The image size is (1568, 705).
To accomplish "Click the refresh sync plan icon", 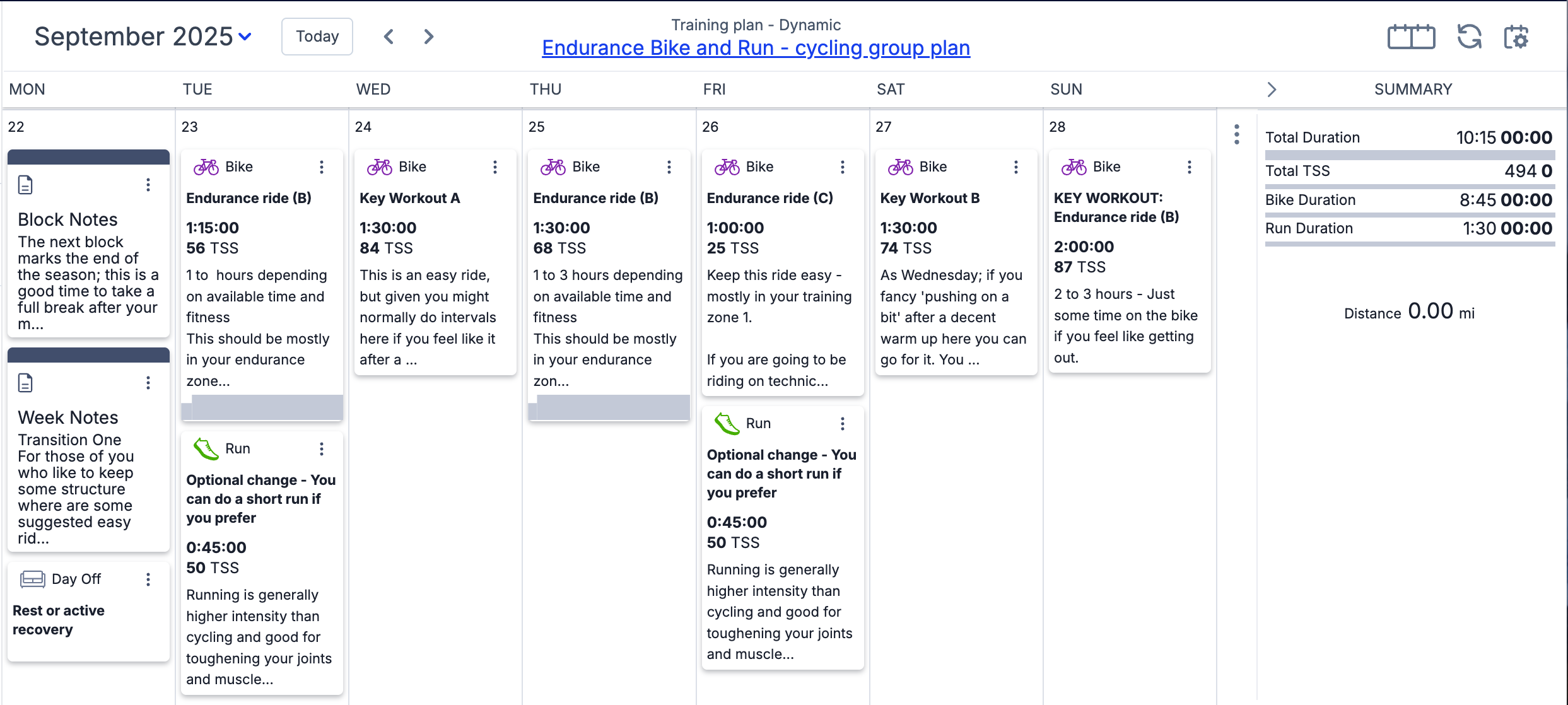I will (x=1469, y=37).
